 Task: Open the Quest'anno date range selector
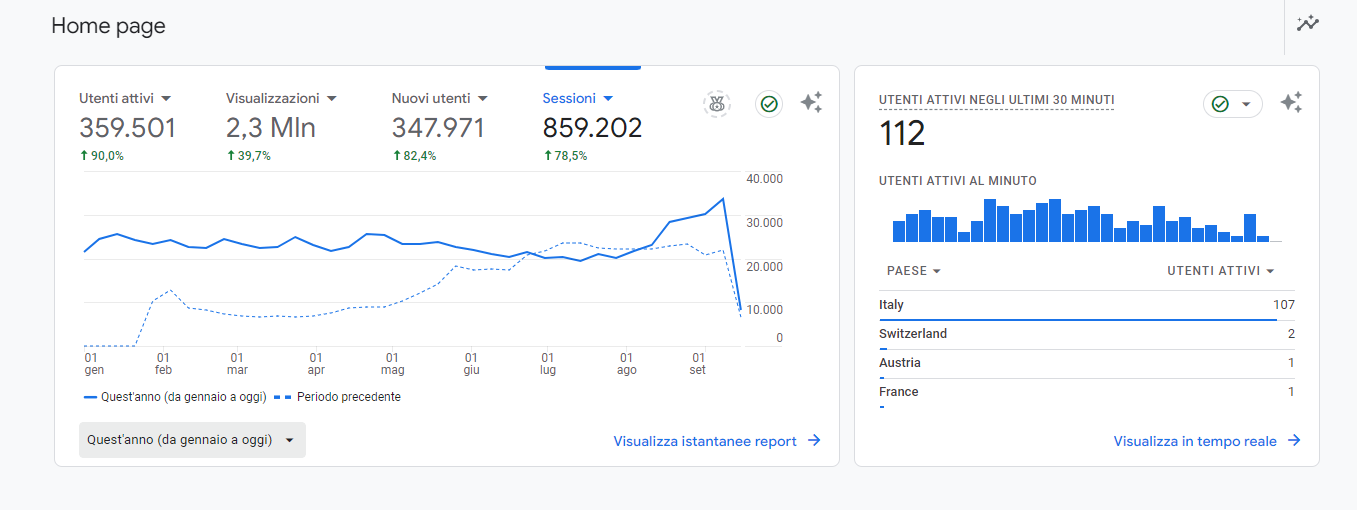(192, 440)
